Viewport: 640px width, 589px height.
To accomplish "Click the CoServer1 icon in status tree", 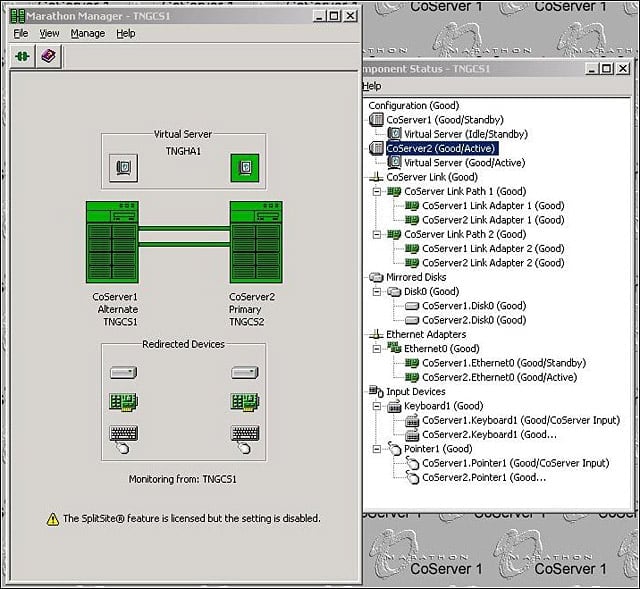I will point(376,120).
